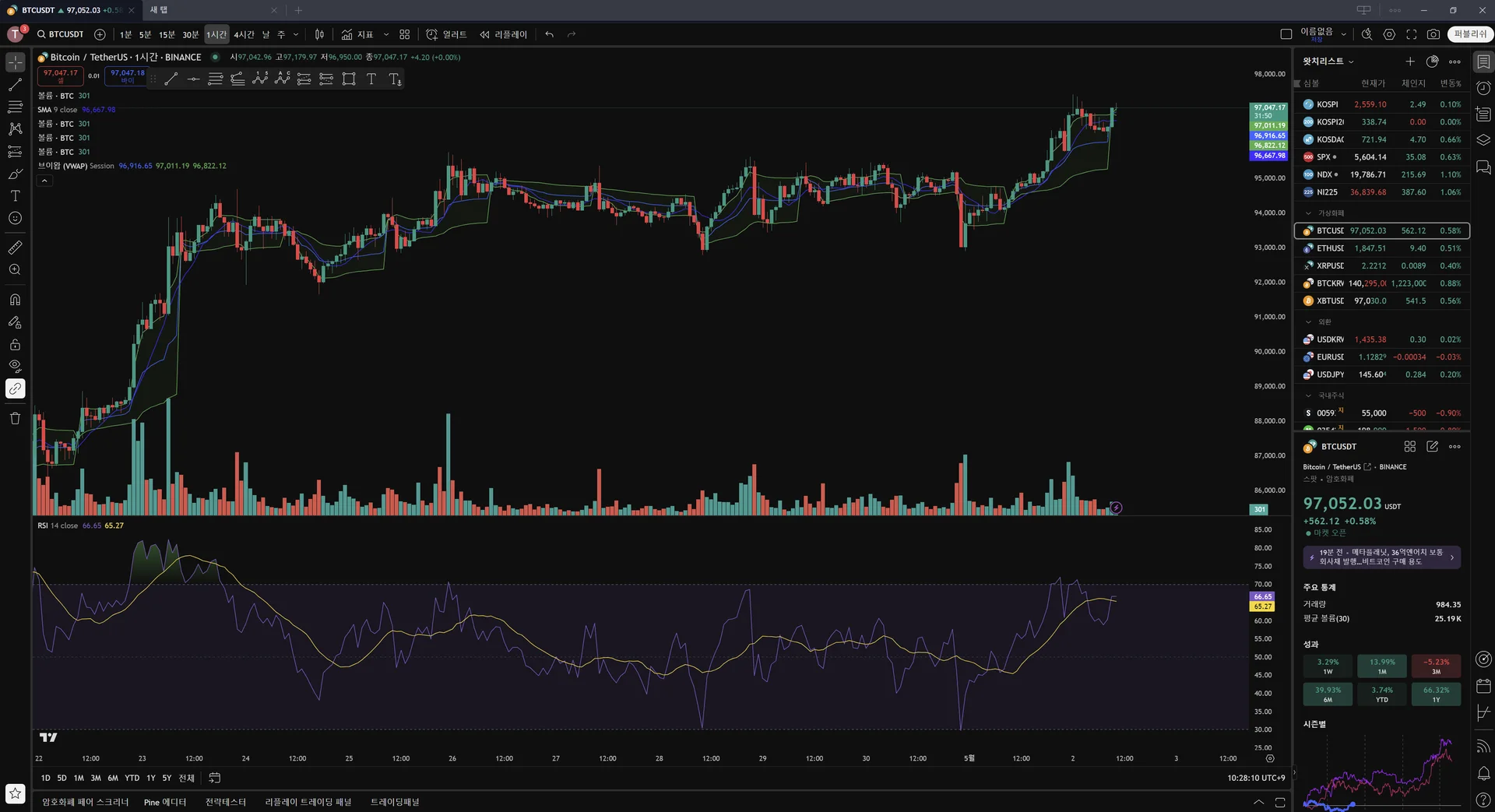Viewport: 1495px width, 812px height.
Task: Collapse the indicator legend chevron
Action: [44, 181]
